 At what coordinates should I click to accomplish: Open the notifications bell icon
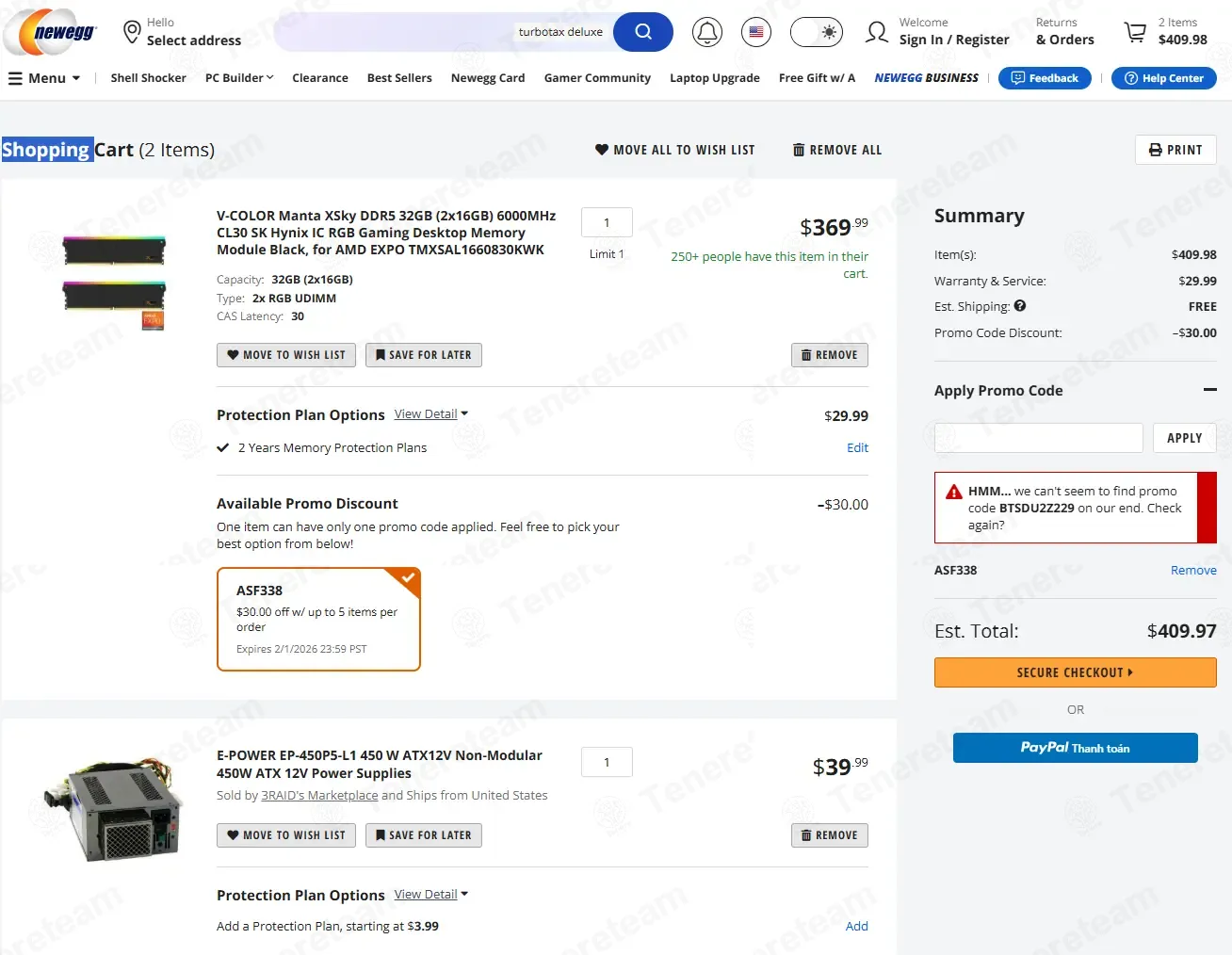[706, 32]
